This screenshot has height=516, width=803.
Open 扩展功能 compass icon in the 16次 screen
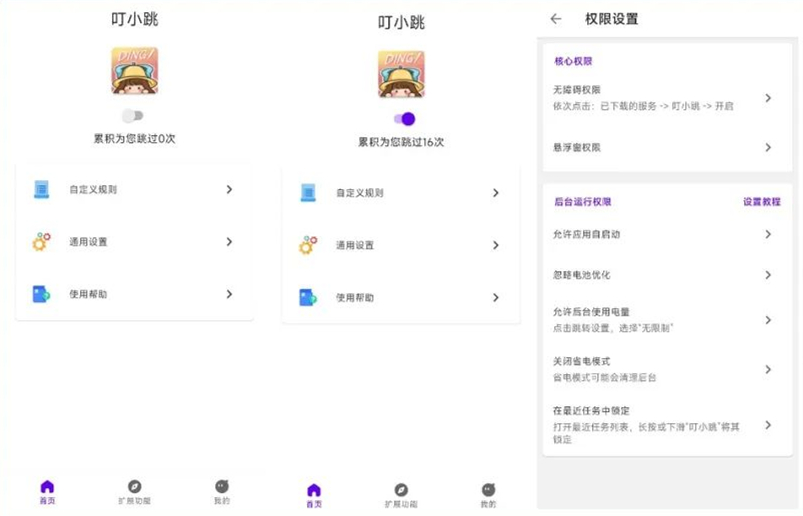coord(402,490)
